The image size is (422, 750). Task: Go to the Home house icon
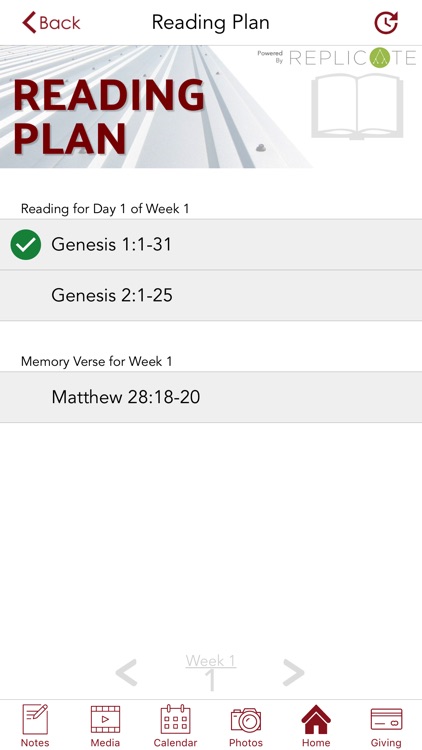316,719
